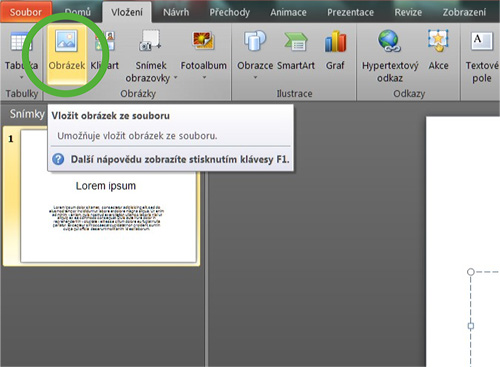This screenshot has height=367, width=500.
Task: Go to the Prezentace tab
Action: point(350,12)
